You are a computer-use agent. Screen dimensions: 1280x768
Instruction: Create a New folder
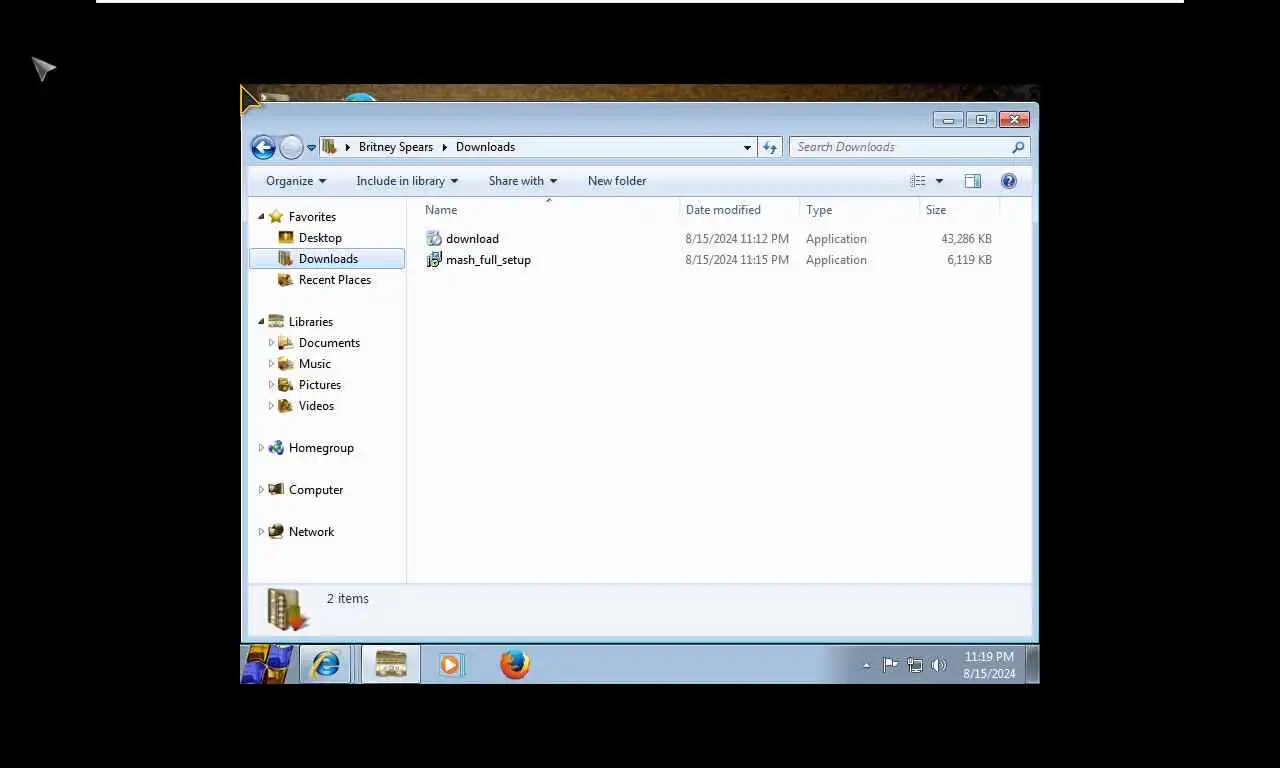point(617,181)
